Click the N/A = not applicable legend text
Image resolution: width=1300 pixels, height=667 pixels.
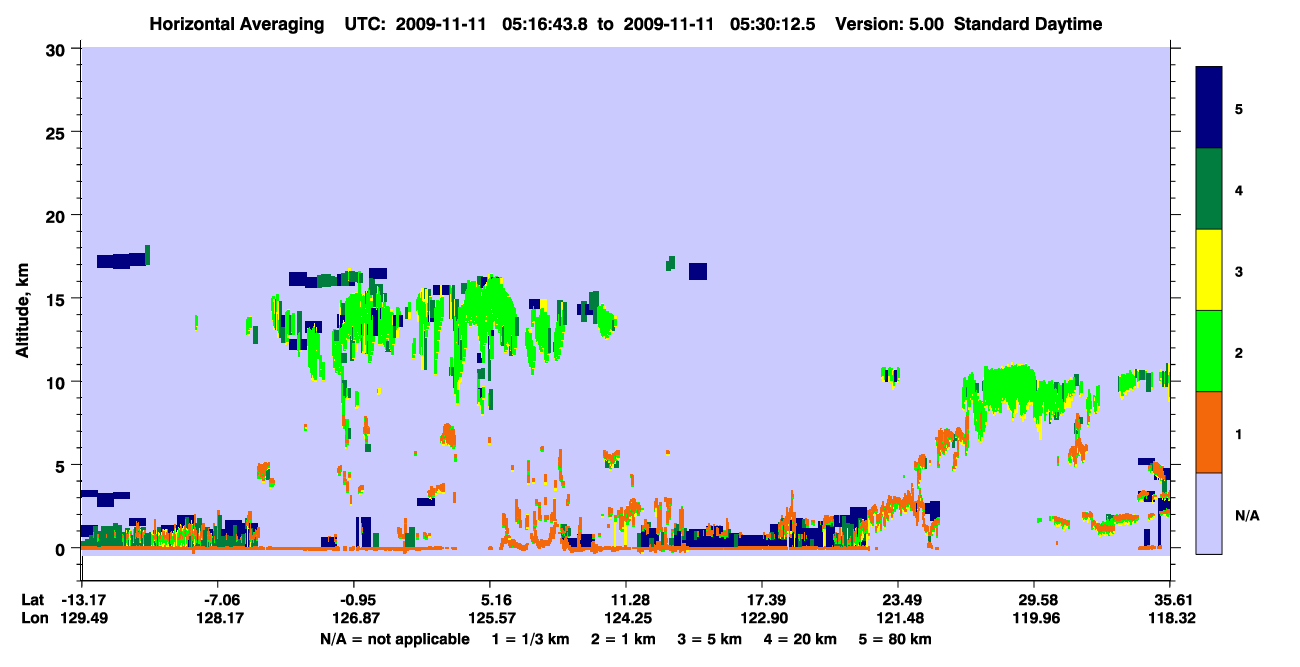[x=394, y=639]
